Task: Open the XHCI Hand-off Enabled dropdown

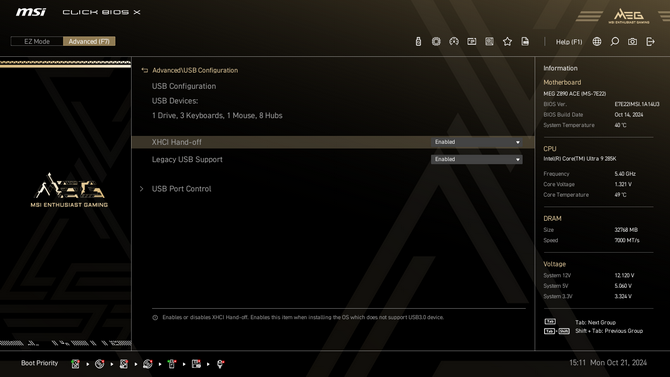Action: click(x=476, y=142)
